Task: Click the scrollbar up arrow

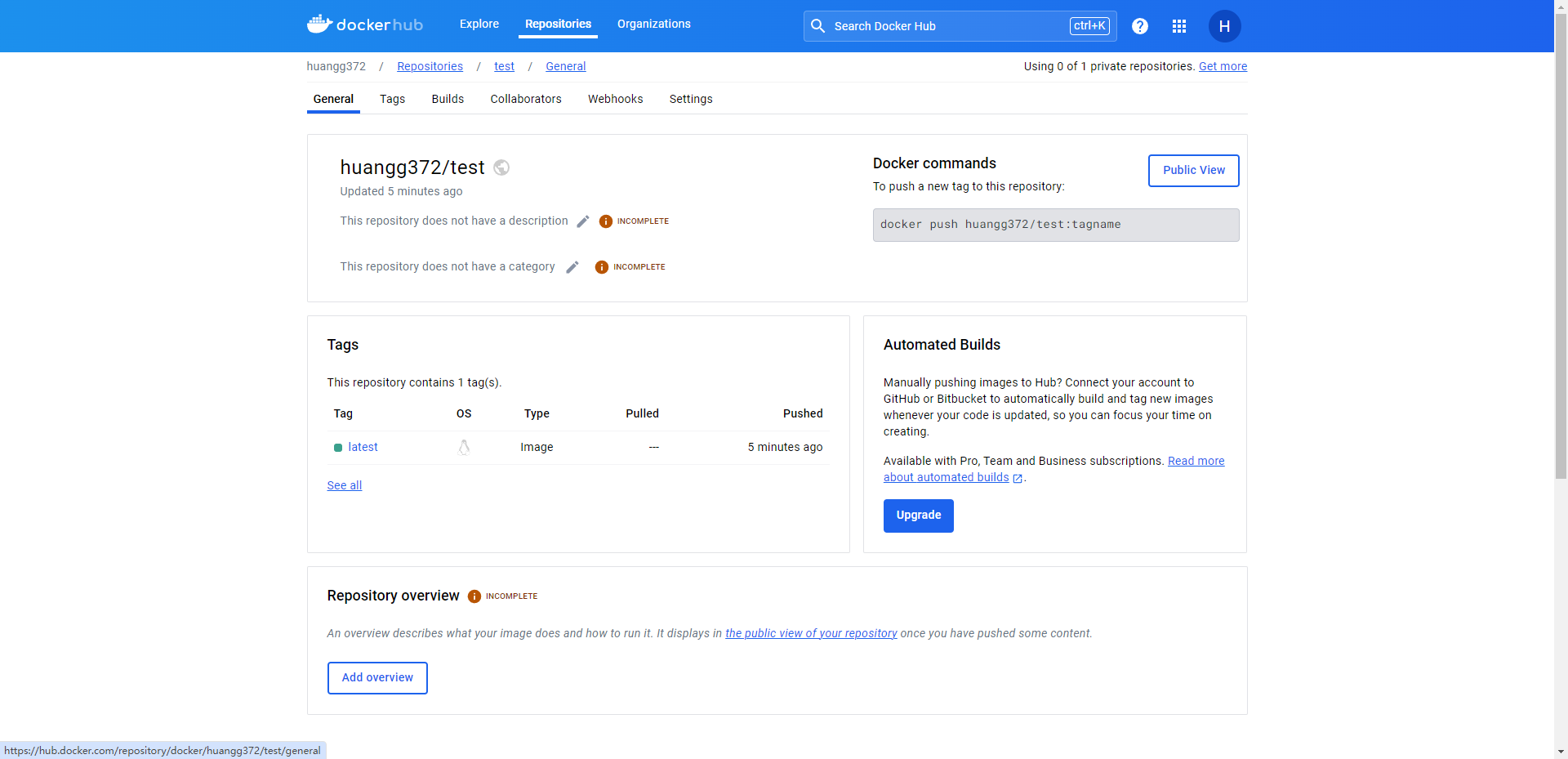Action: 1561,7
